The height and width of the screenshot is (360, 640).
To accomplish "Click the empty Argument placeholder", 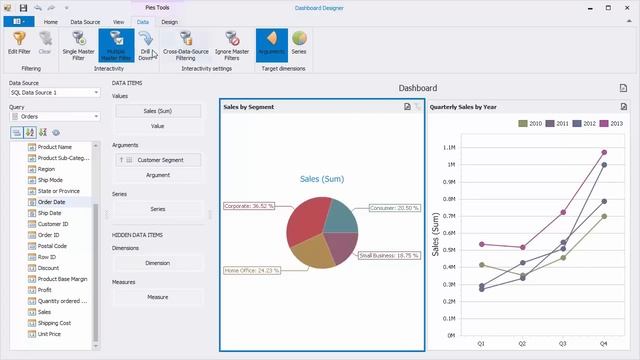I will click(158, 175).
